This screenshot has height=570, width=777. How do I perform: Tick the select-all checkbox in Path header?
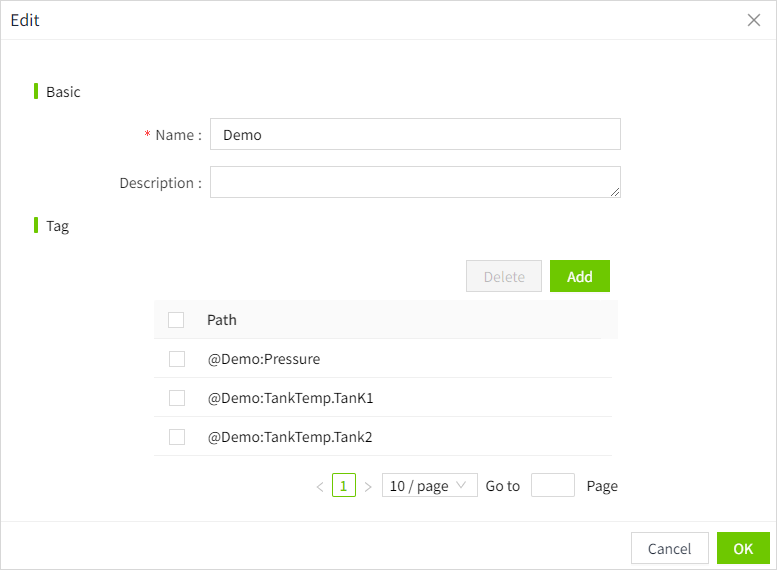coord(177,320)
